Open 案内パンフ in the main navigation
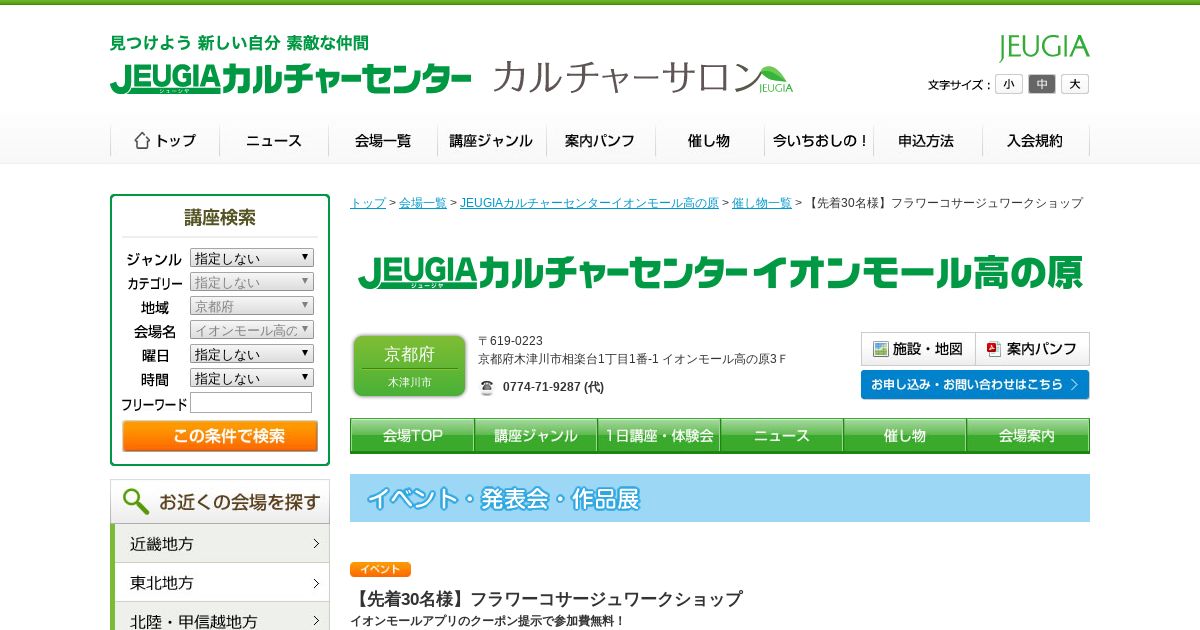Image resolution: width=1200 pixels, height=630 pixels. click(601, 141)
